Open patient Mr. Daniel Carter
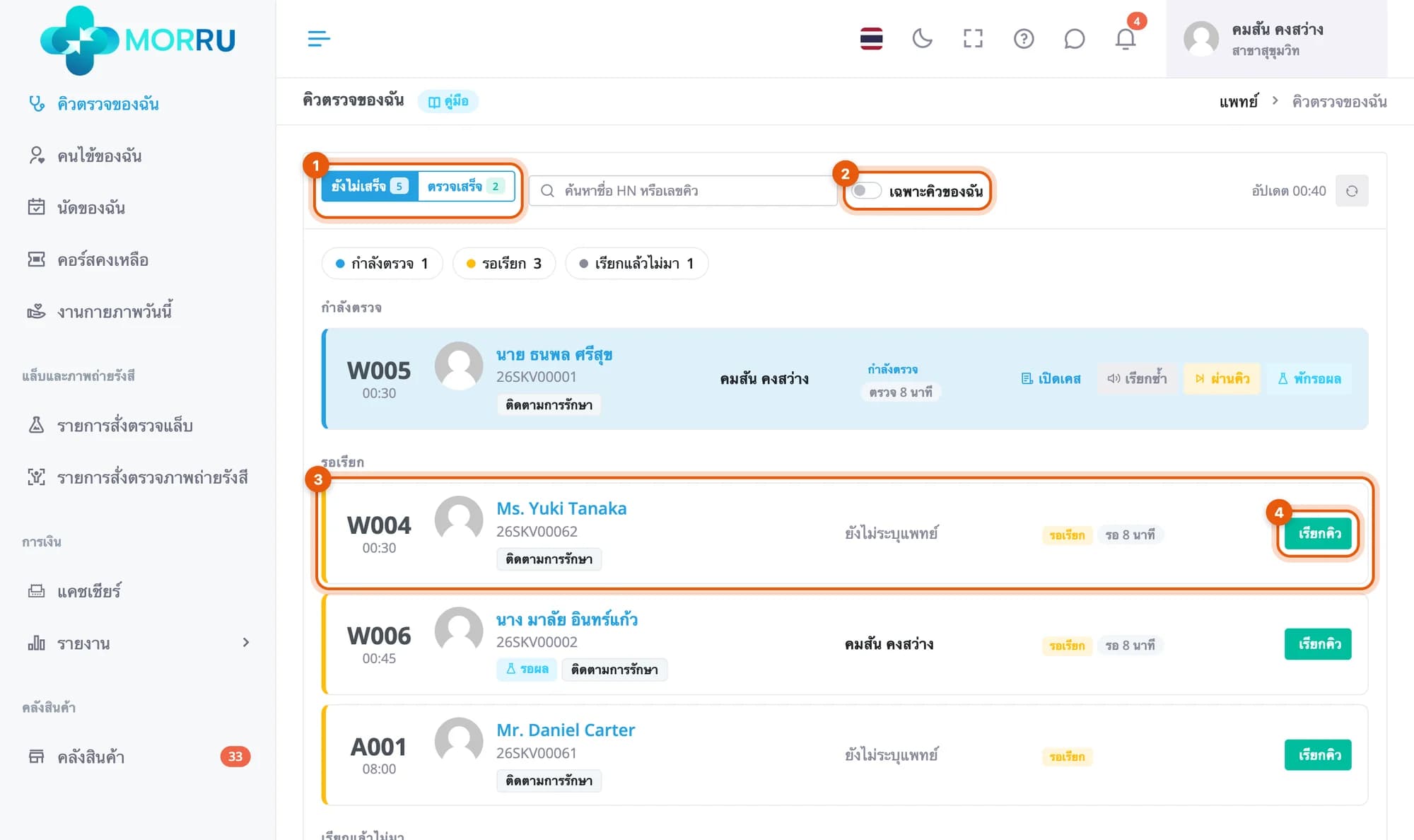Screen dimensions: 1414x840 (x=566, y=730)
